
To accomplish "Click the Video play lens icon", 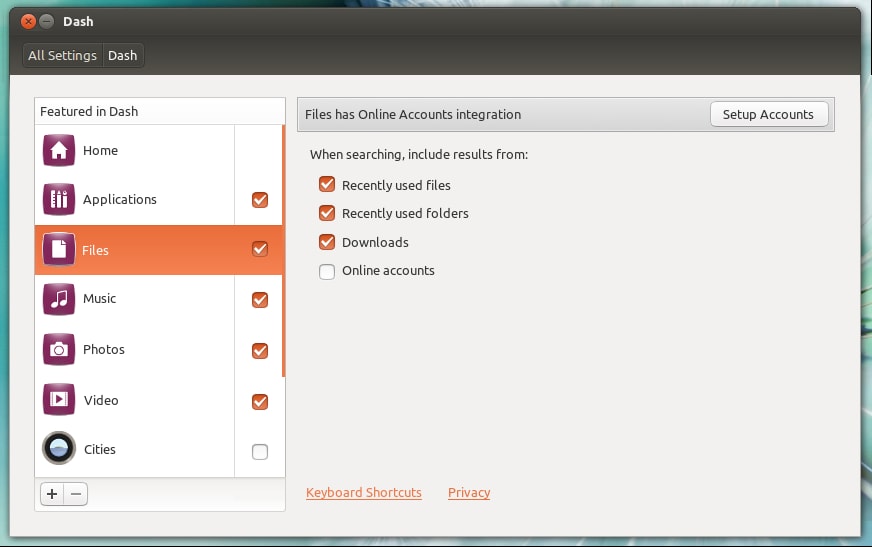I will coord(58,399).
